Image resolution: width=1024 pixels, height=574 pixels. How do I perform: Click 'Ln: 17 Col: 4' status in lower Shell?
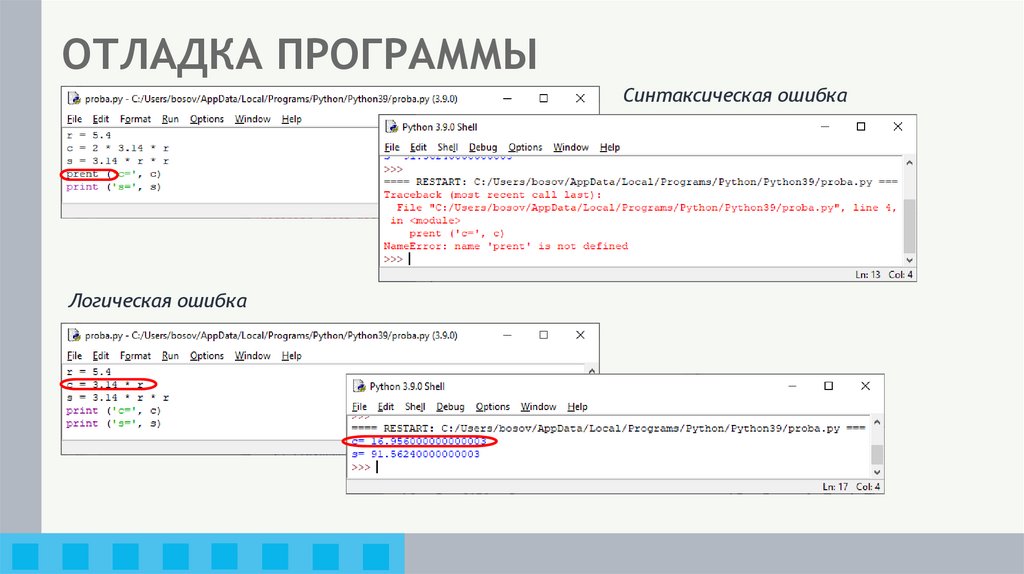[x=852, y=487]
